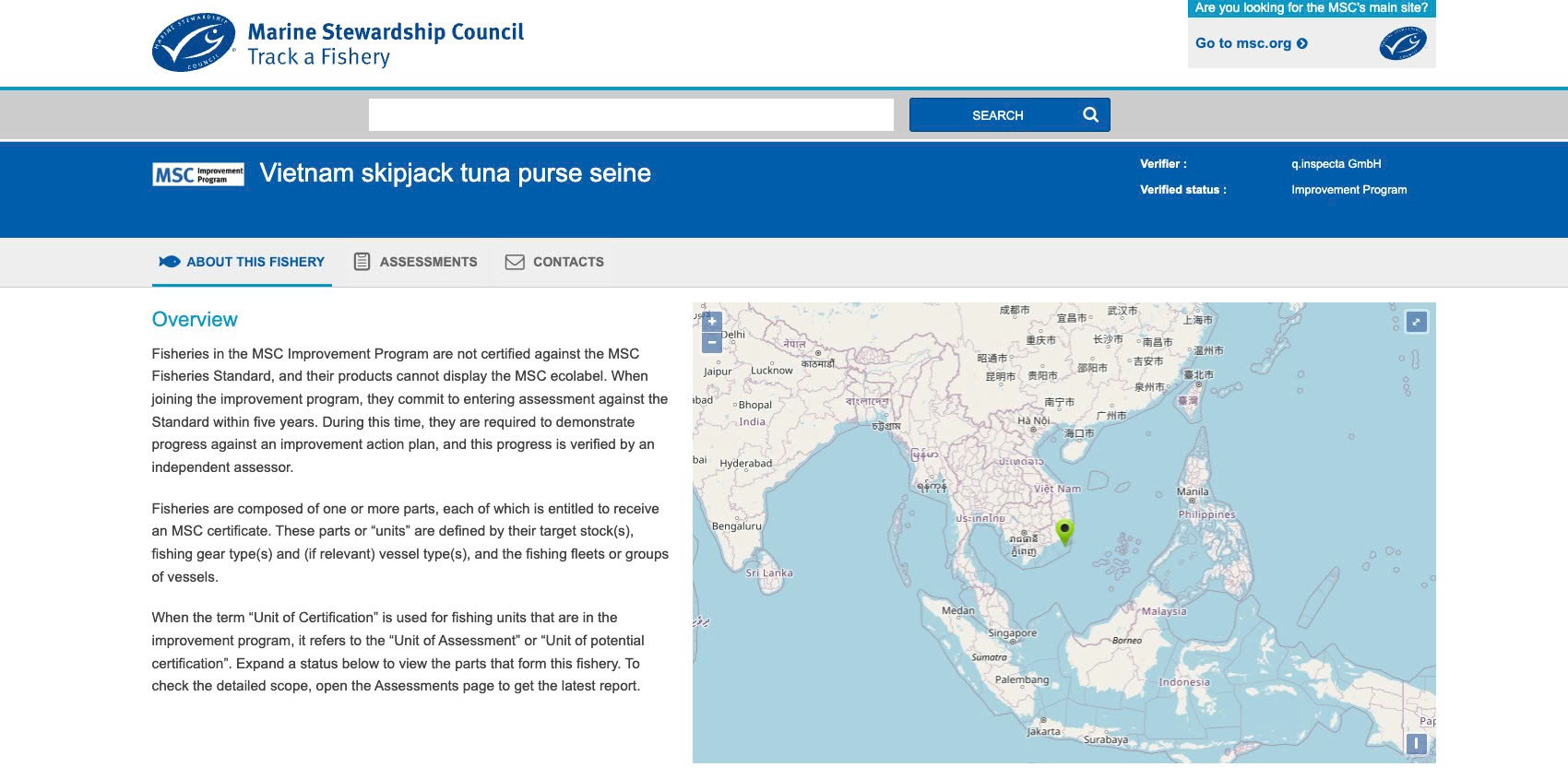Image resolution: width=1568 pixels, height=779 pixels.
Task: Click the Vietnam skipjack tuna heading
Action: pos(455,173)
